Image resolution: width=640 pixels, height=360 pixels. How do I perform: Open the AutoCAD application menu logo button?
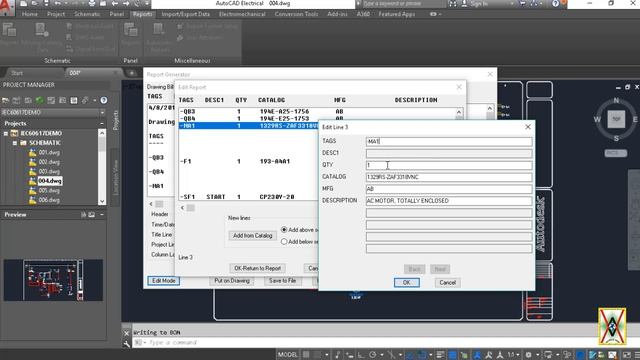pos(7,7)
